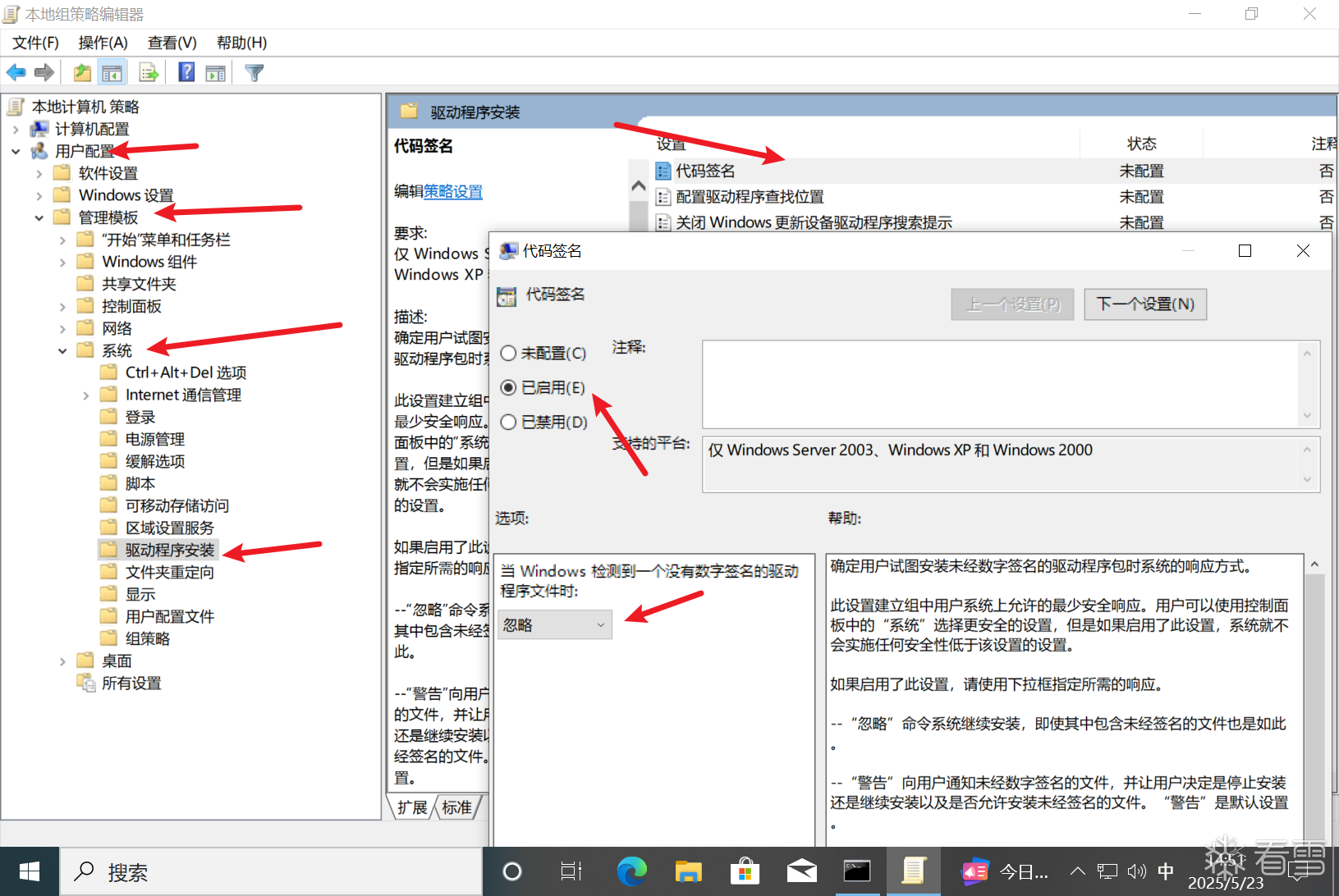Open the 忽略 dropdown list
1339x896 pixels.
pyautogui.click(x=555, y=625)
